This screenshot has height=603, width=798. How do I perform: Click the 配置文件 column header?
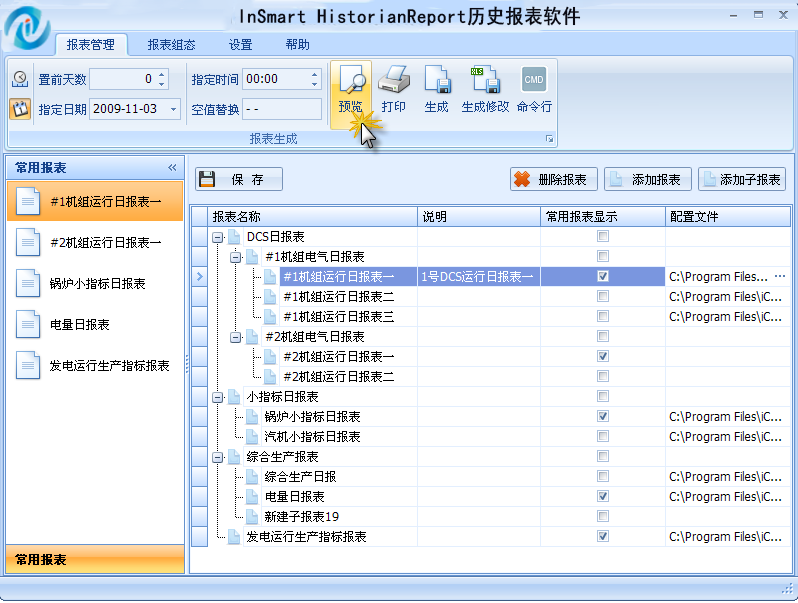point(728,217)
